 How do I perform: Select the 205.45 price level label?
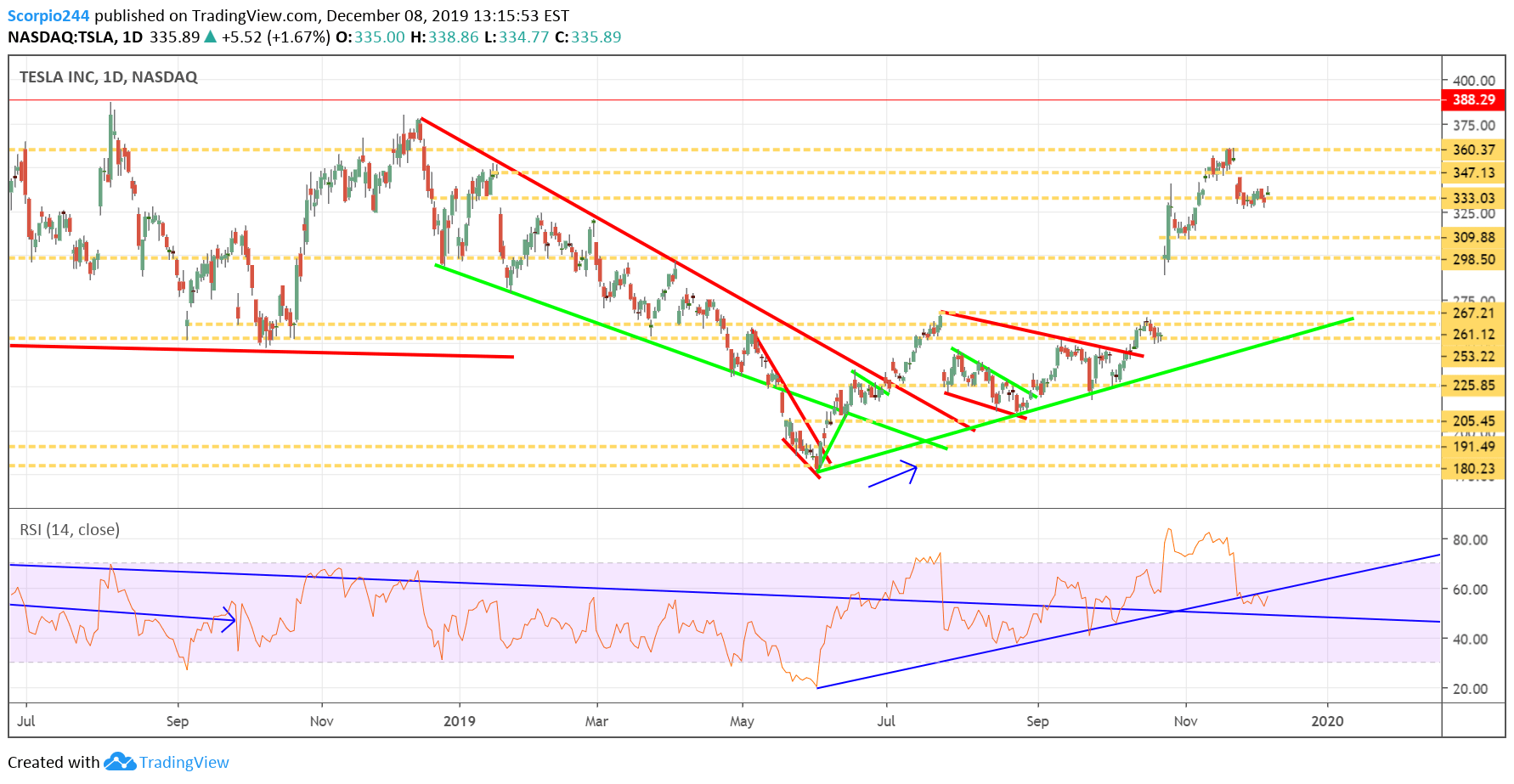(1473, 420)
